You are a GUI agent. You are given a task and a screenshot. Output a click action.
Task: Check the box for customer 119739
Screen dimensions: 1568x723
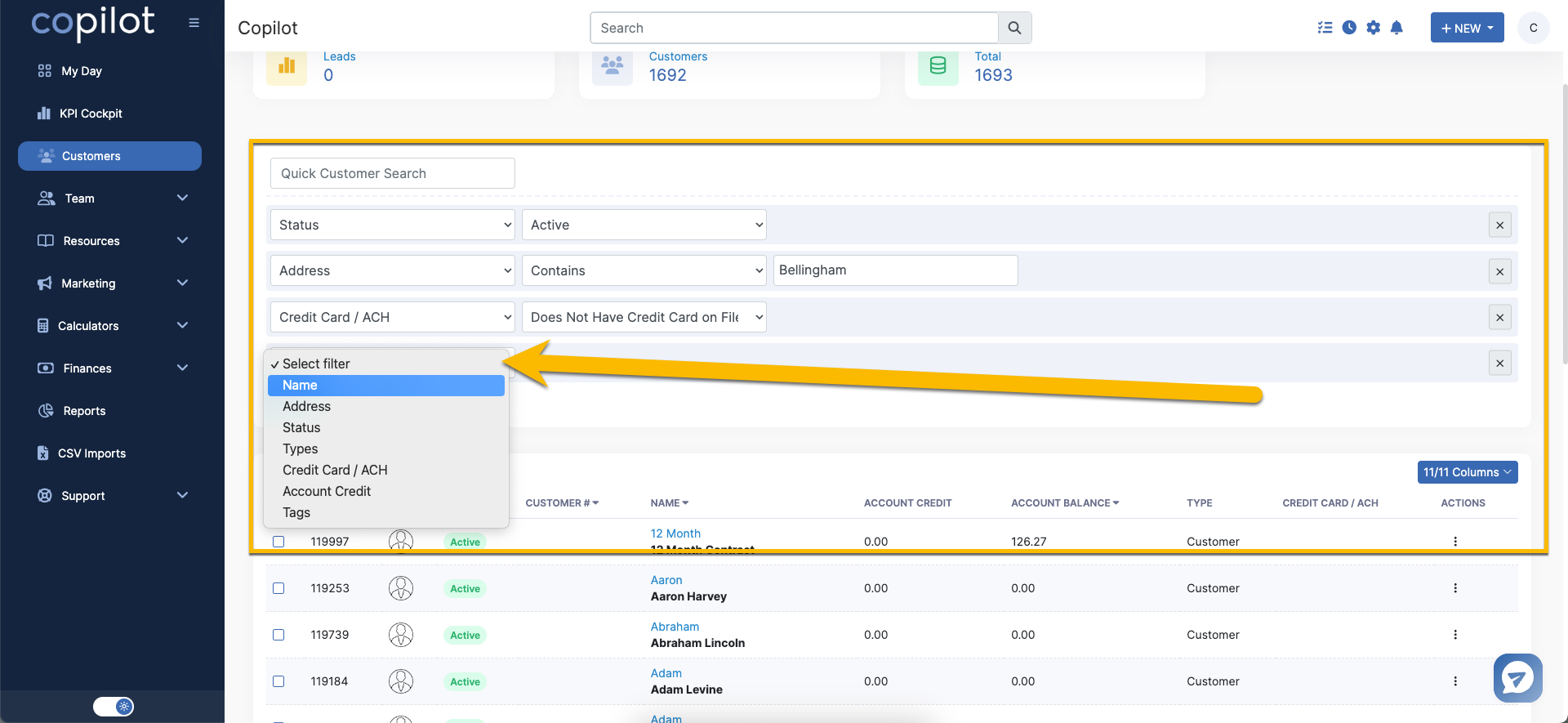(278, 635)
